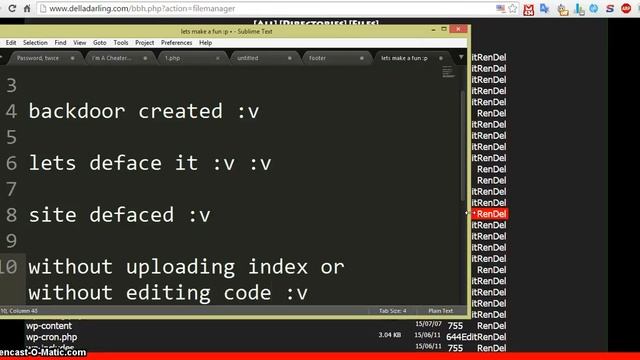Viewport: 640px width, 360px height.
Task: Open the flag translate icon in address bar
Action: click(501, 9)
